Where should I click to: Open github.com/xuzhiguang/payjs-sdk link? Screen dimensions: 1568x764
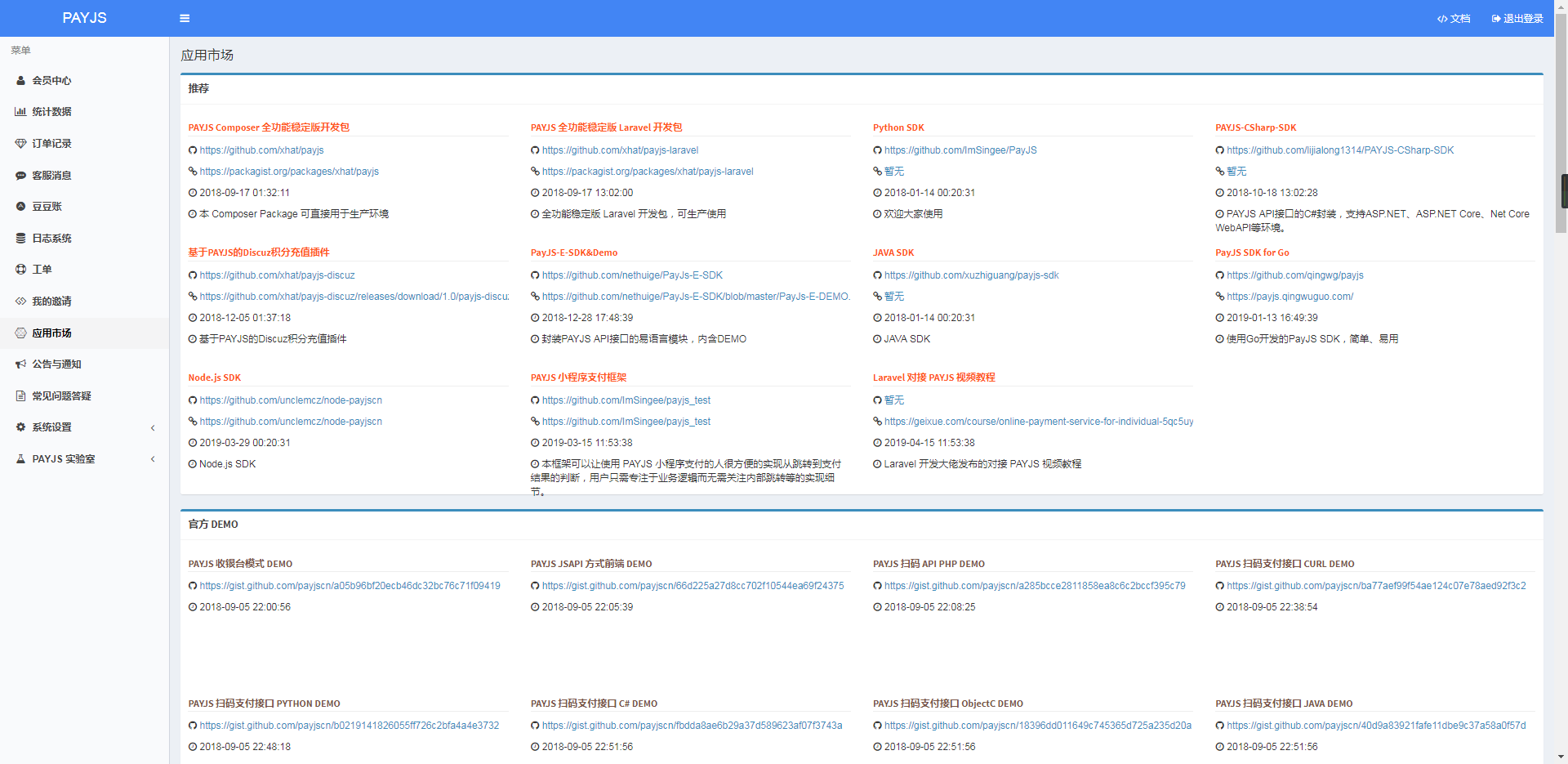[x=971, y=275]
